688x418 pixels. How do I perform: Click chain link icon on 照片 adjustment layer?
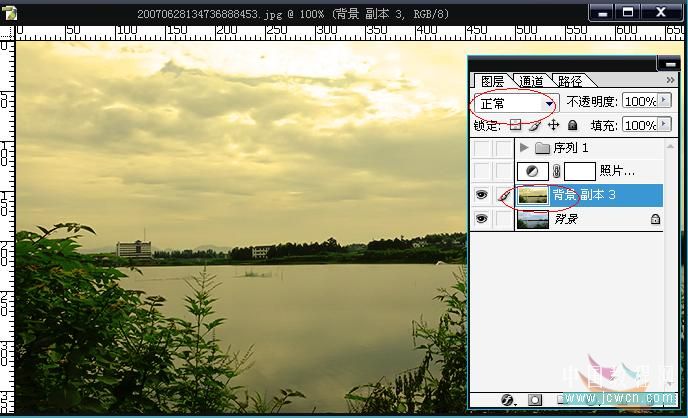(556, 171)
